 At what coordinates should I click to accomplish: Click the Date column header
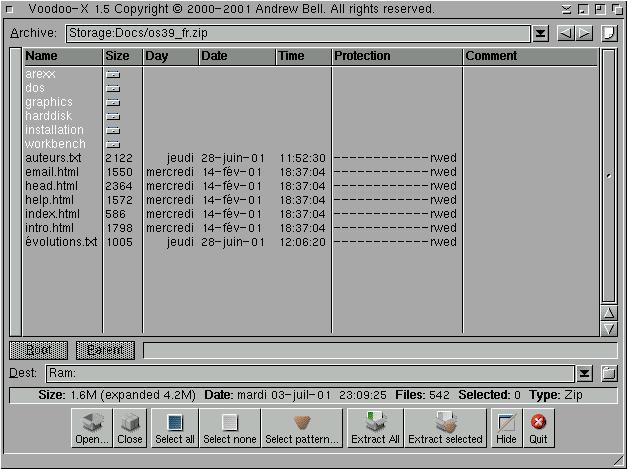pos(237,56)
